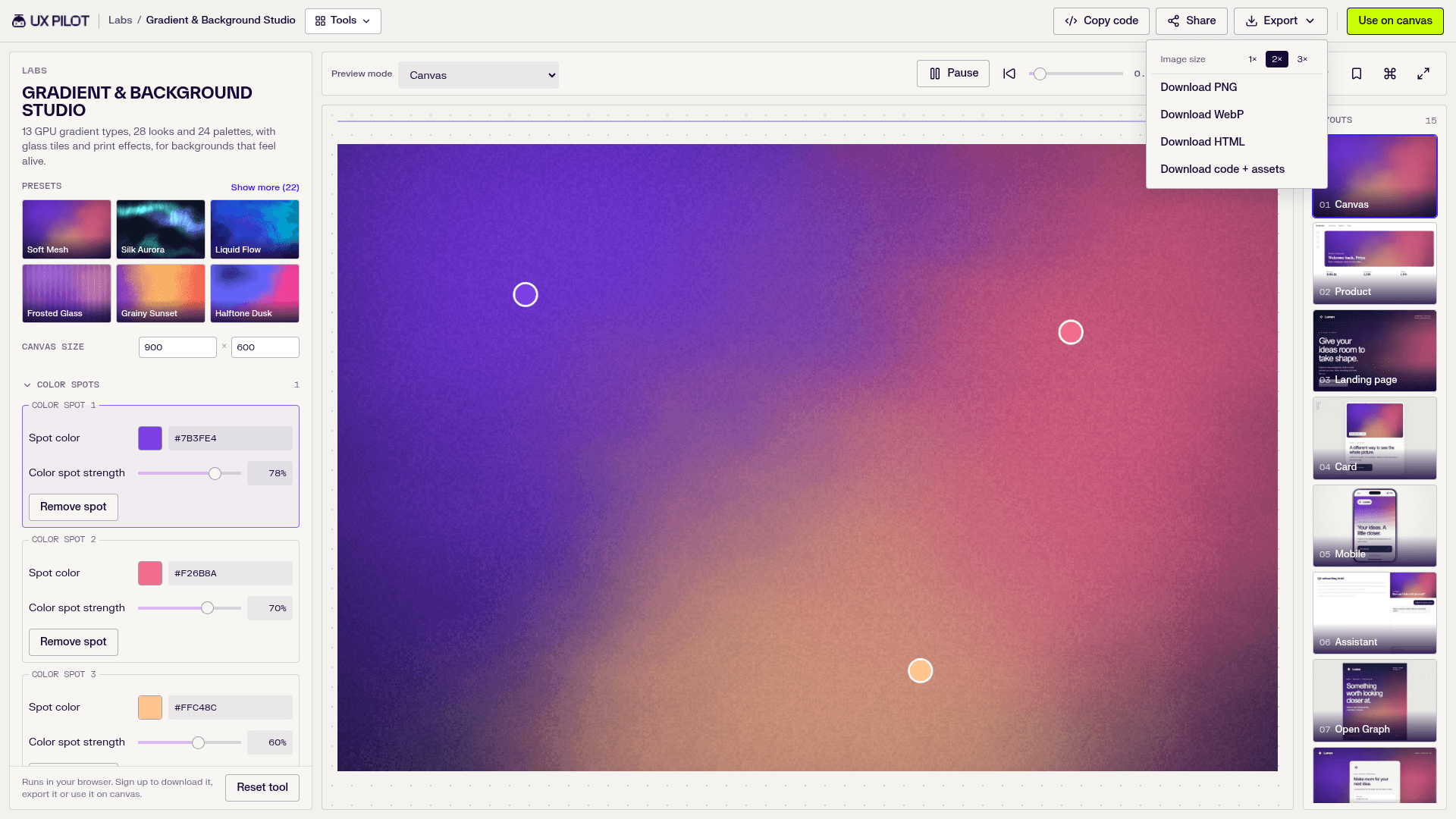Click spot 3 hex field #FFC48C

click(231, 708)
